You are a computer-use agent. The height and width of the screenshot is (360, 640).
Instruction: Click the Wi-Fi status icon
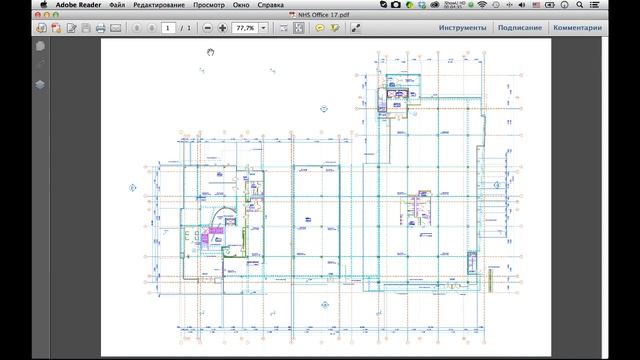point(482,5)
